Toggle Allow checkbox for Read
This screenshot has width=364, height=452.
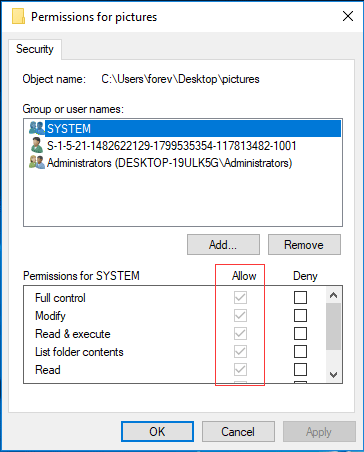tap(240, 369)
